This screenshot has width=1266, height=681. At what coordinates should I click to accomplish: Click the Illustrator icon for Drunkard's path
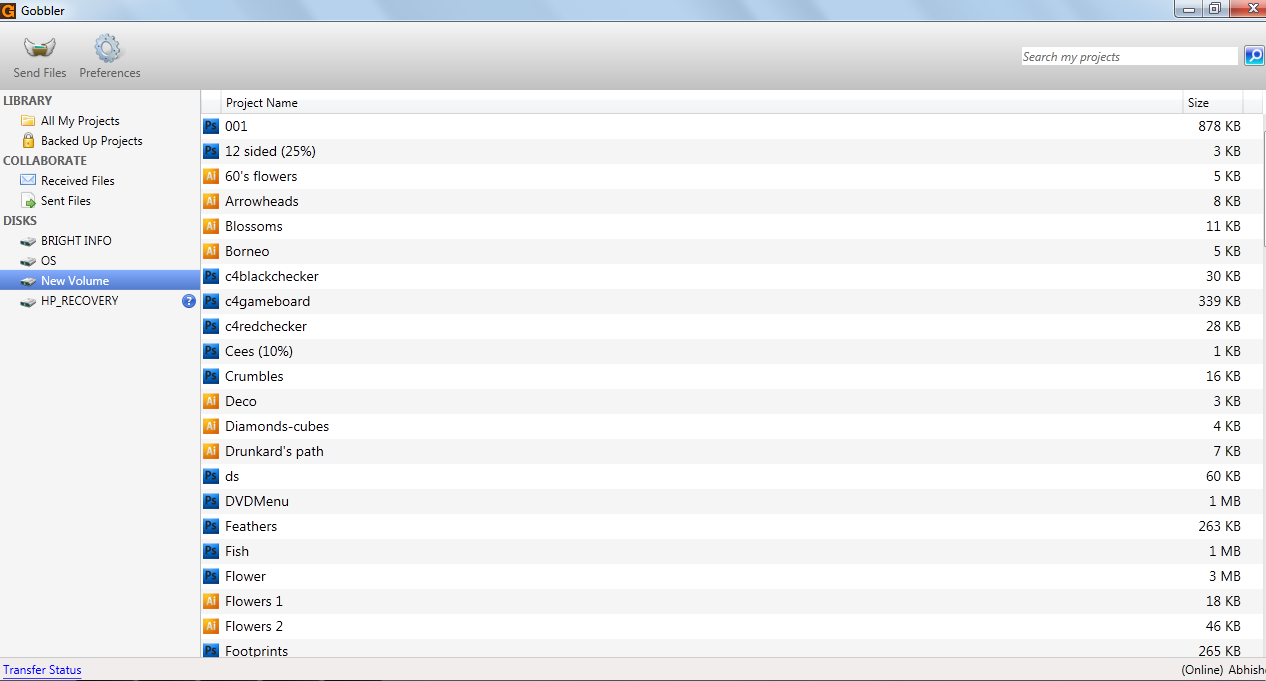[211, 451]
